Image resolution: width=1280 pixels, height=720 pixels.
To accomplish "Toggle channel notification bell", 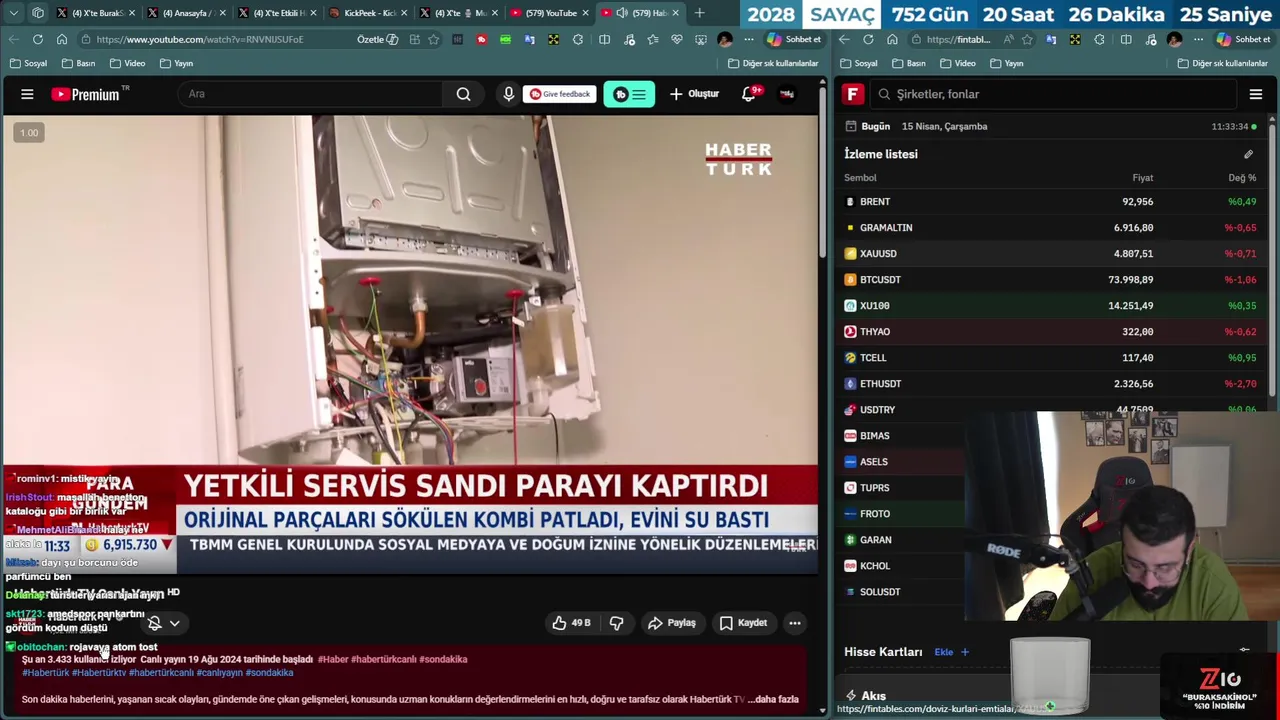I will click(x=155, y=623).
